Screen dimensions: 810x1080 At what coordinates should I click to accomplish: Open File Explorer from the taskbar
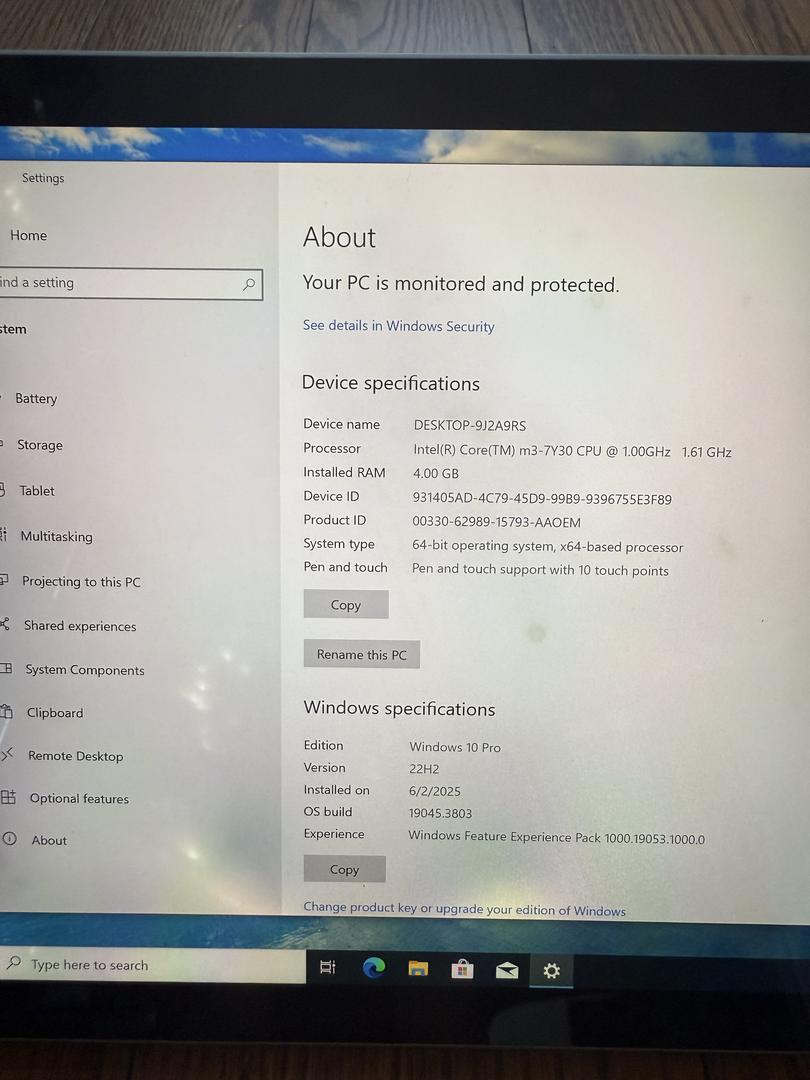pyautogui.click(x=418, y=968)
